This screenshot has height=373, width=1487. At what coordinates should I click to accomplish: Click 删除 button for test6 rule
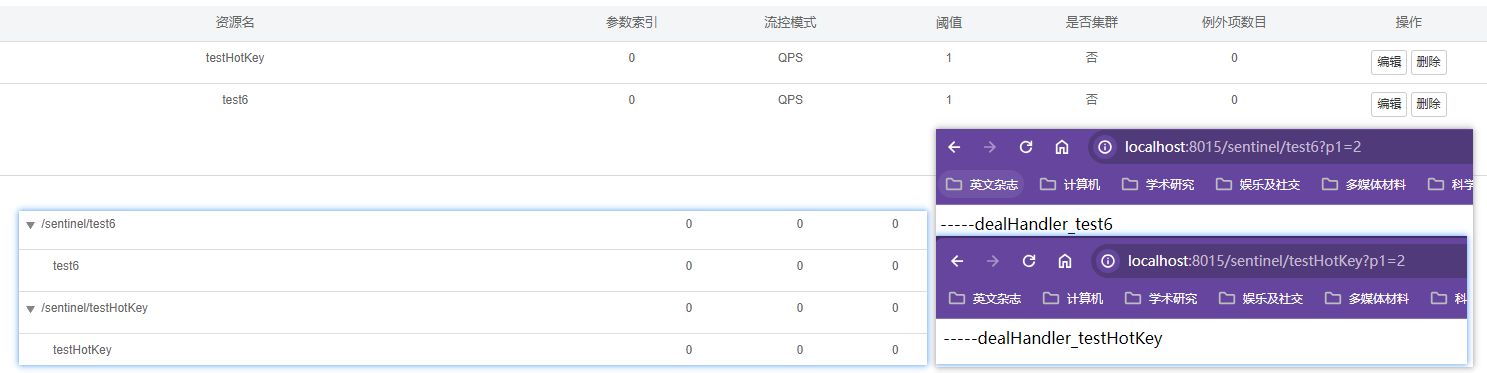pyautogui.click(x=1429, y=104)
